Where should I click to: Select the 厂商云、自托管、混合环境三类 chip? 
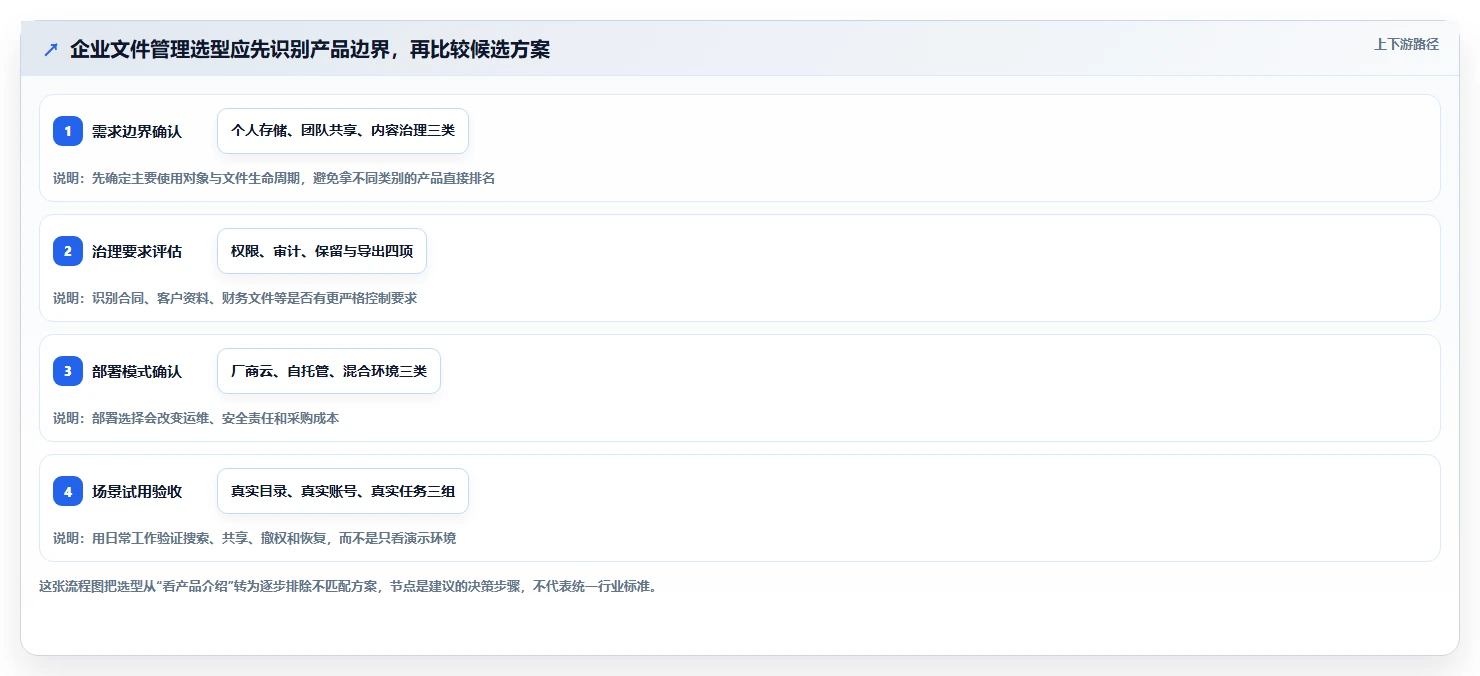coord(329,371)
